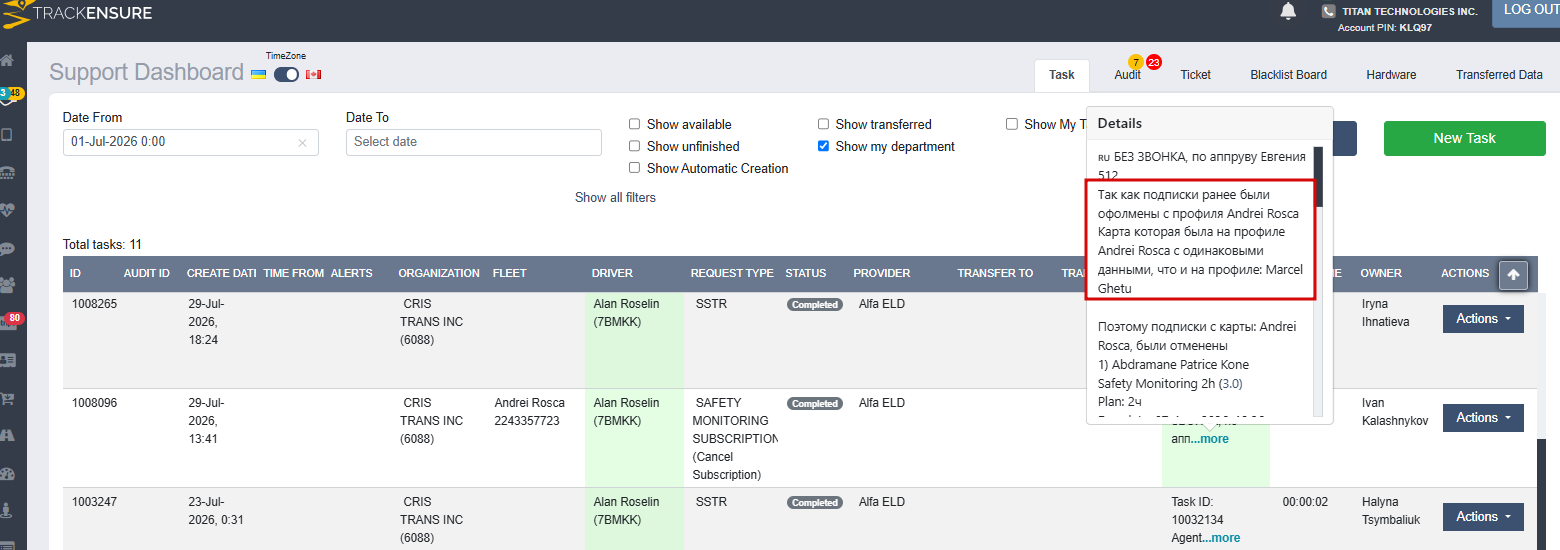Click the Canada flag next to TimeZone

tap(313, 75)
